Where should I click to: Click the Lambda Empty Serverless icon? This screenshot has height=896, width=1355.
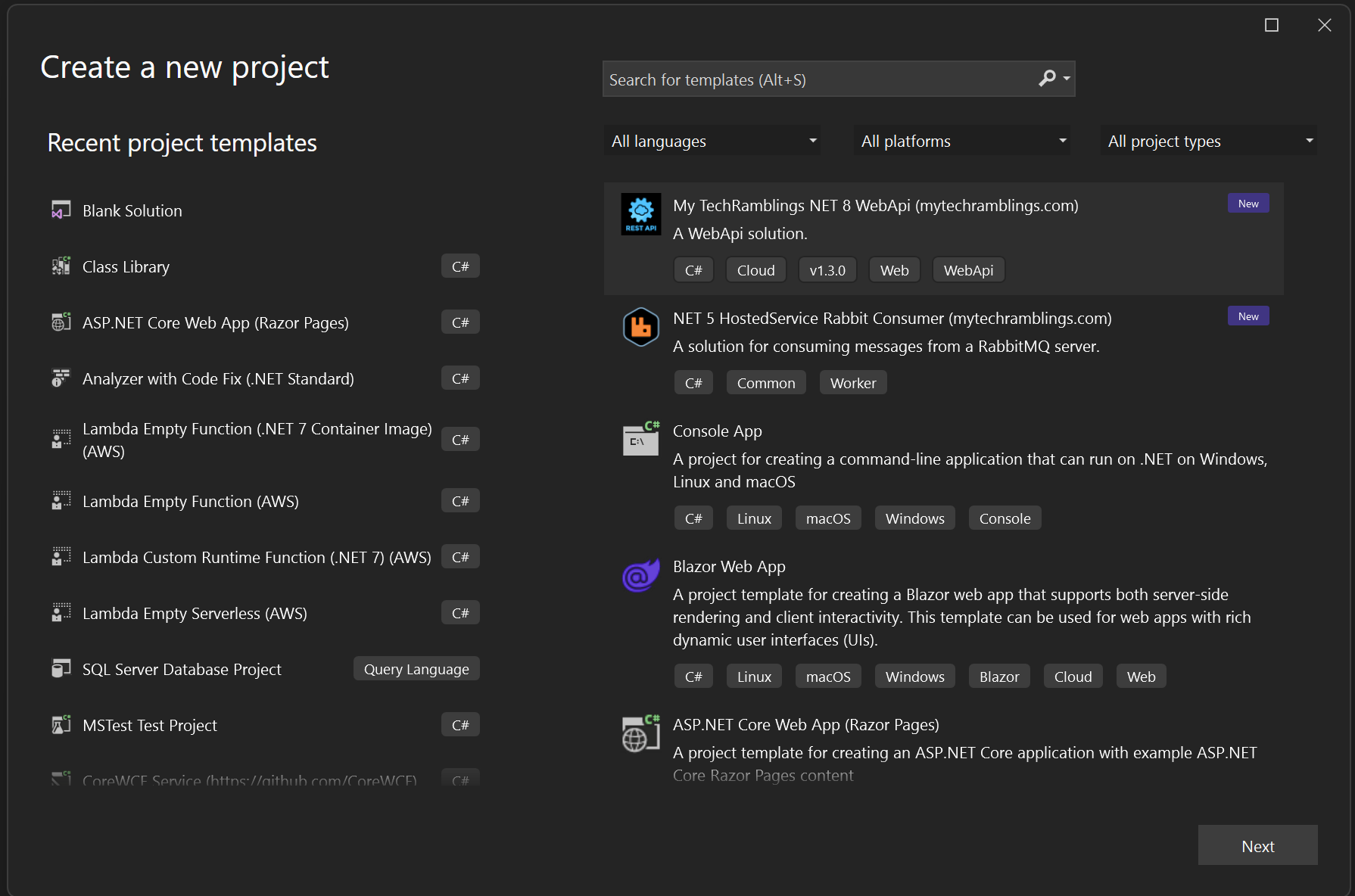pyautogui.click(x=61, y=613)
